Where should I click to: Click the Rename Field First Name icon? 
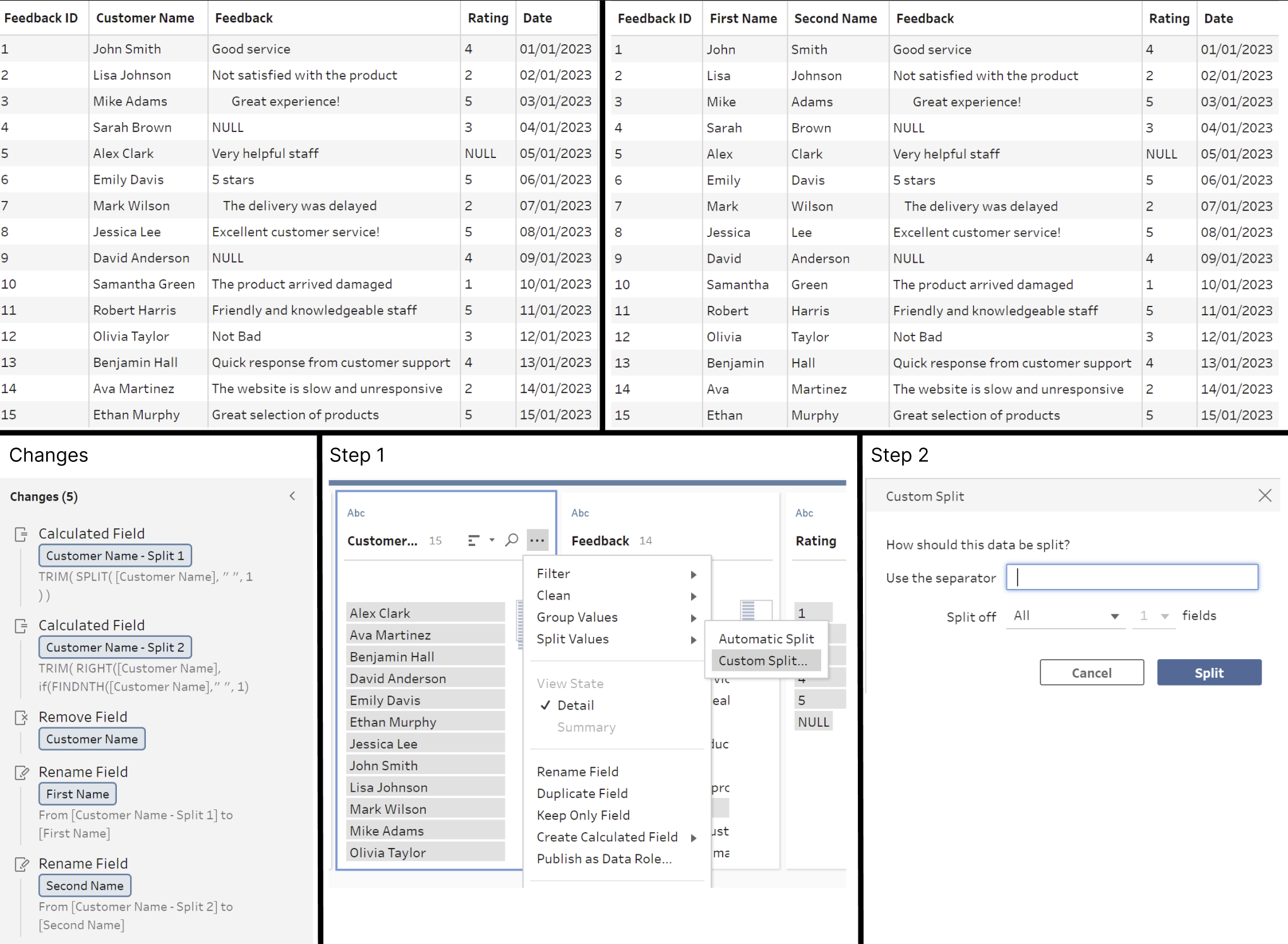coord(21,773)
